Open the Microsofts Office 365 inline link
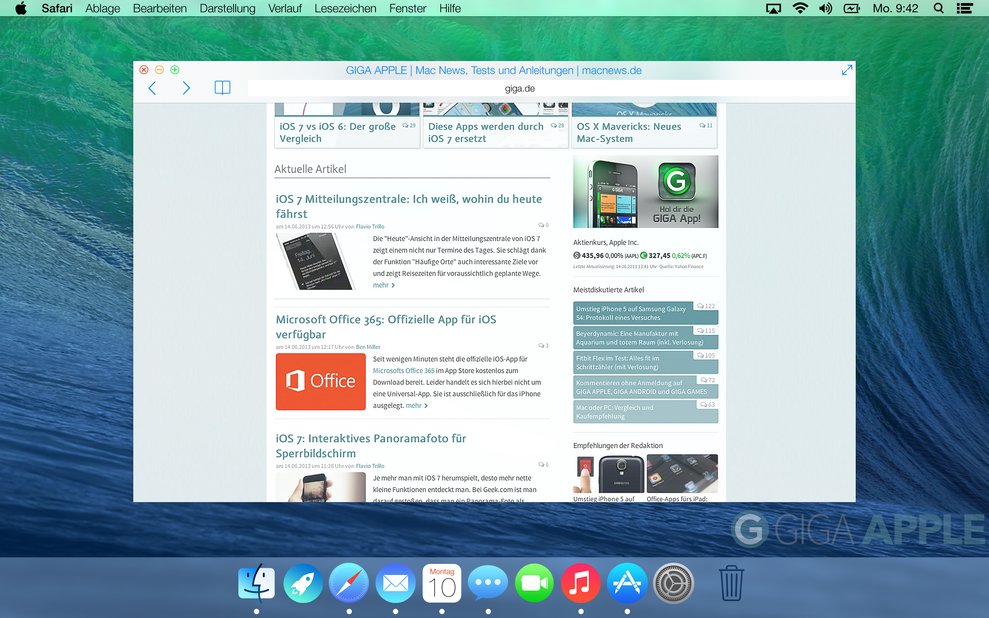Screen dimensions: 989x618 (x=404, y=371)
